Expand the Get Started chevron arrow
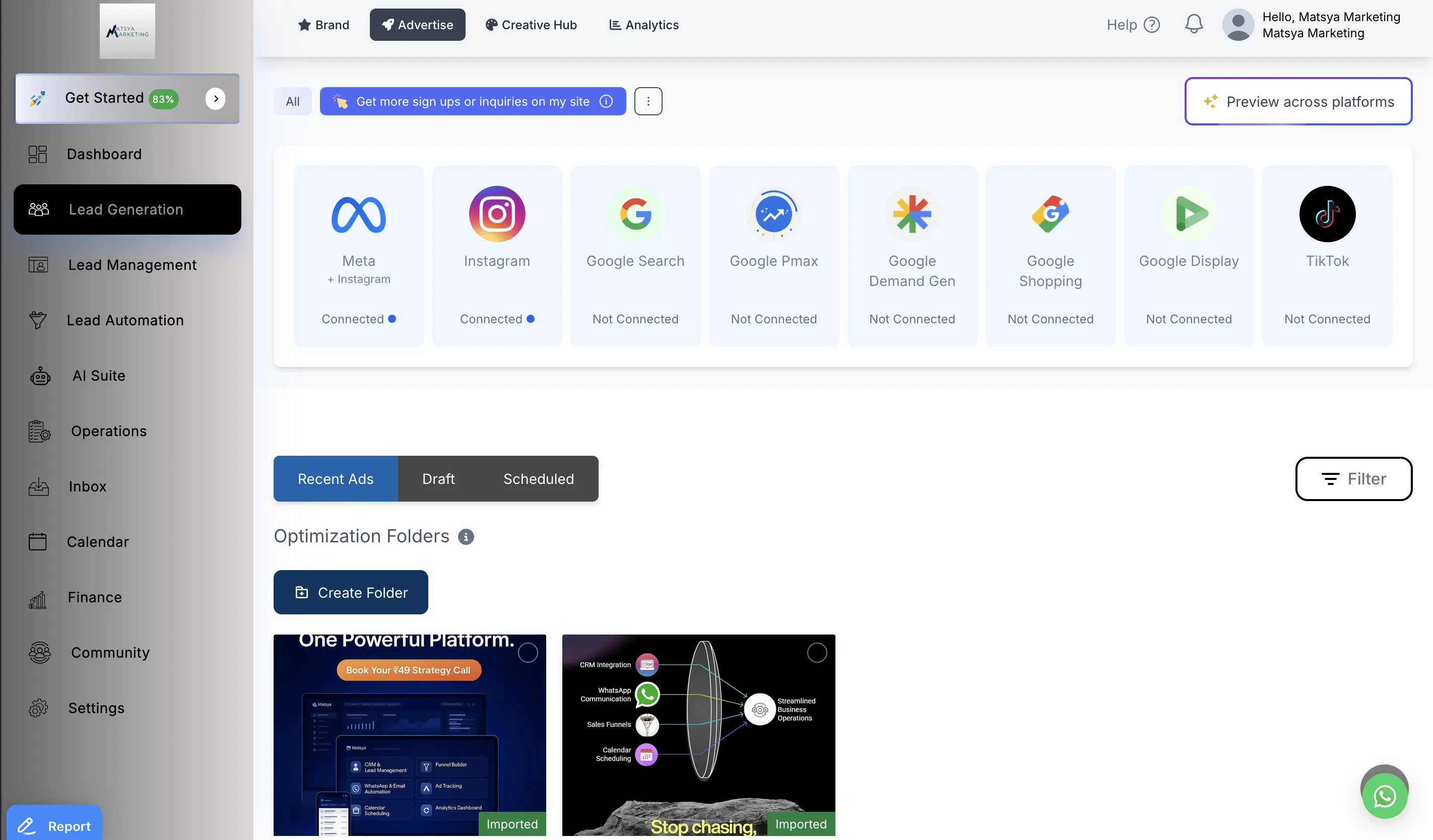1433x840 pixels. coord(216,98)
